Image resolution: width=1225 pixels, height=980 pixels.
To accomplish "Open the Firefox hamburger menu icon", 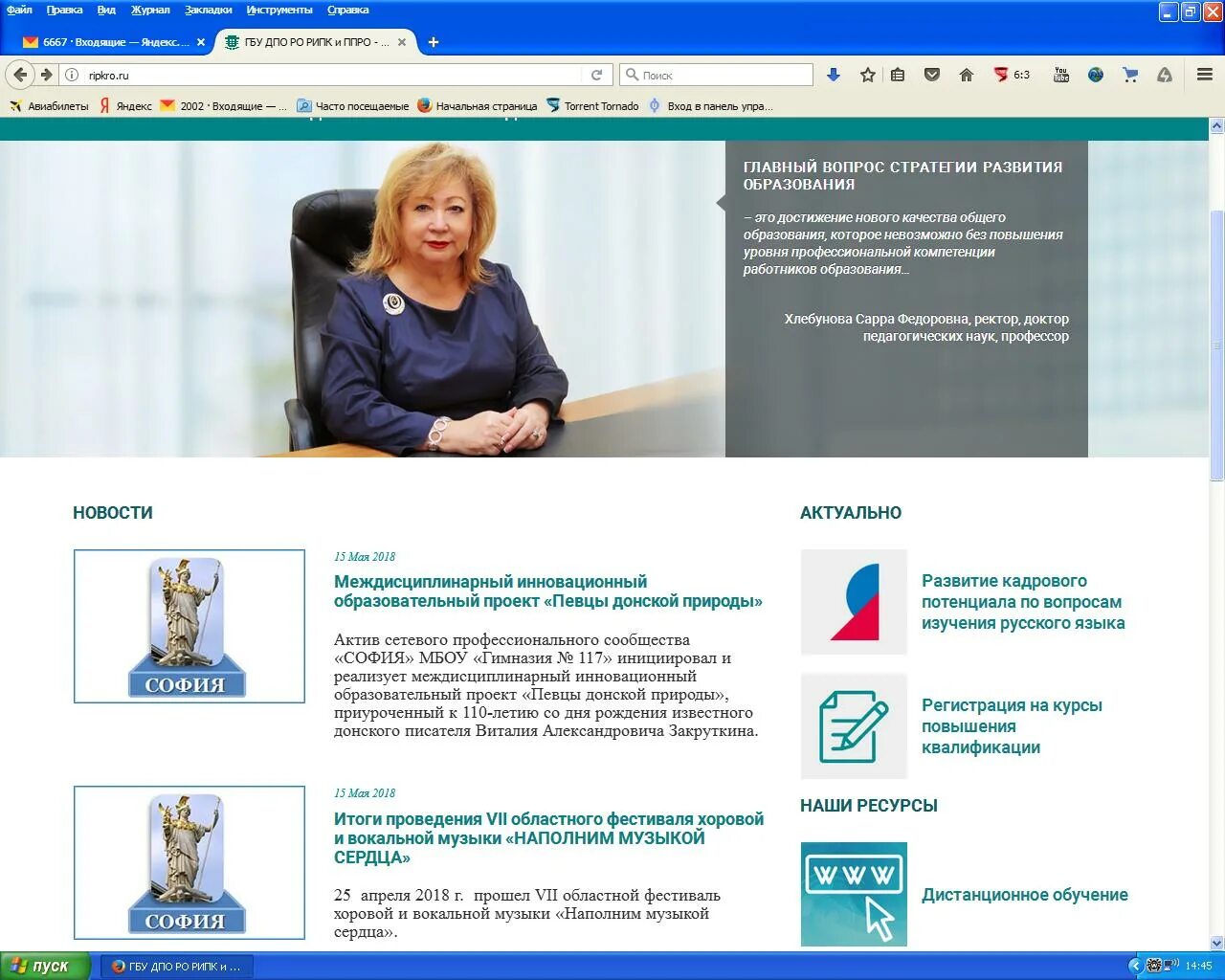I will pyautogui.click(x=1204, y=74).
